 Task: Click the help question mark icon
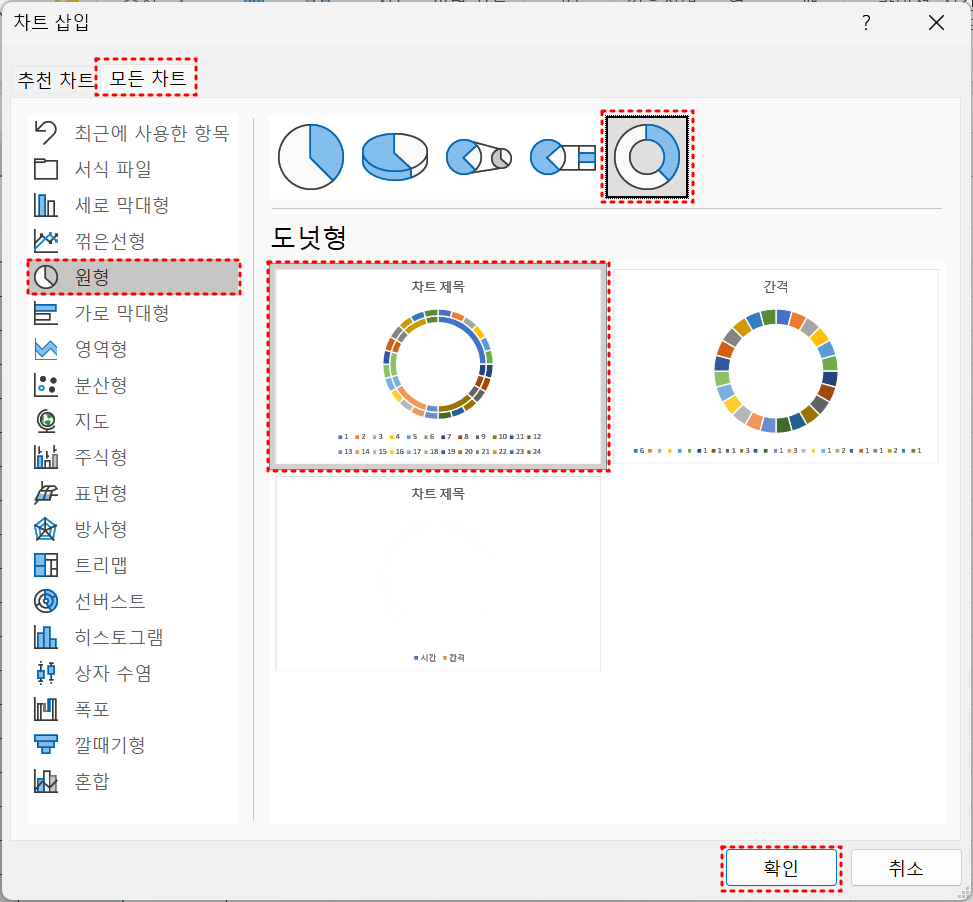[866, 24]
